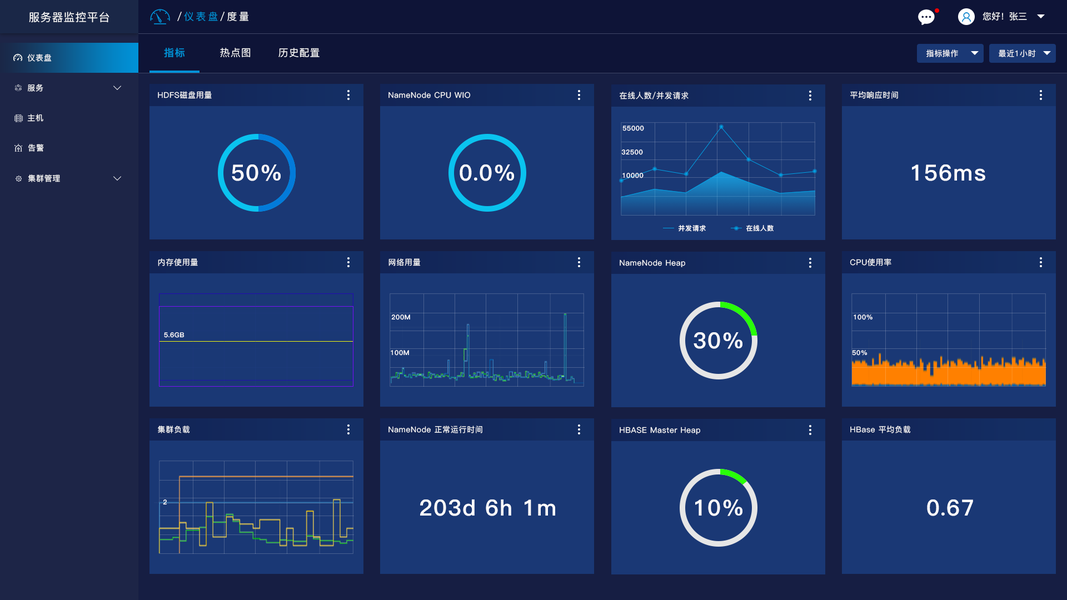1067x600 pixels.
Task: Click the 您好! 张三 username
Action: (1004, 16)
